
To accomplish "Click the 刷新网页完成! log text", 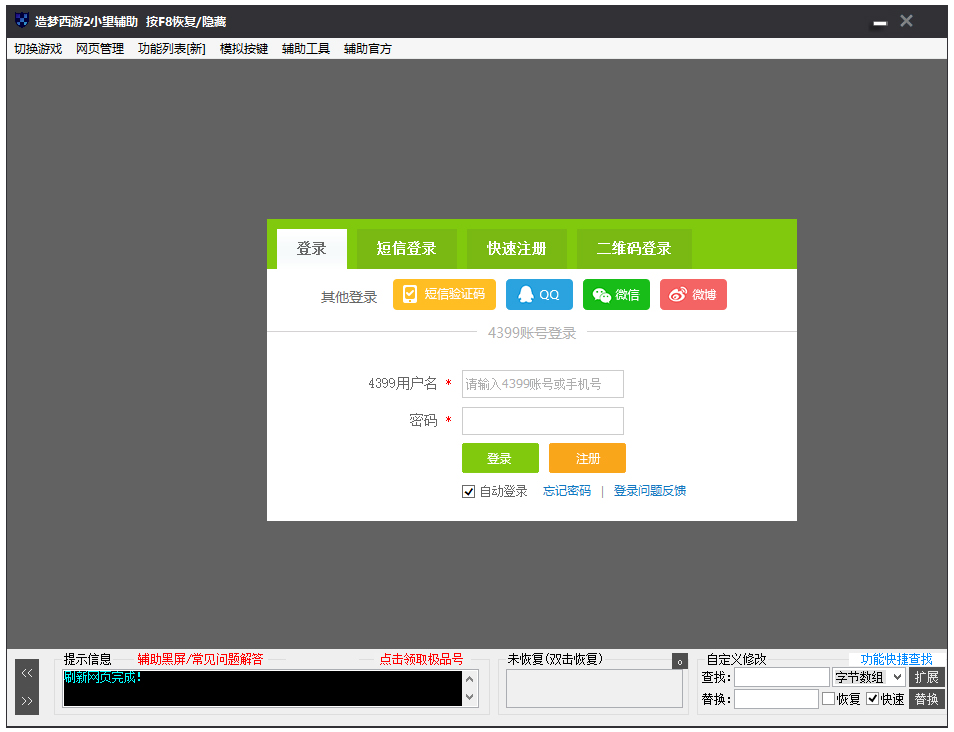I will click(x=102, y=677).
